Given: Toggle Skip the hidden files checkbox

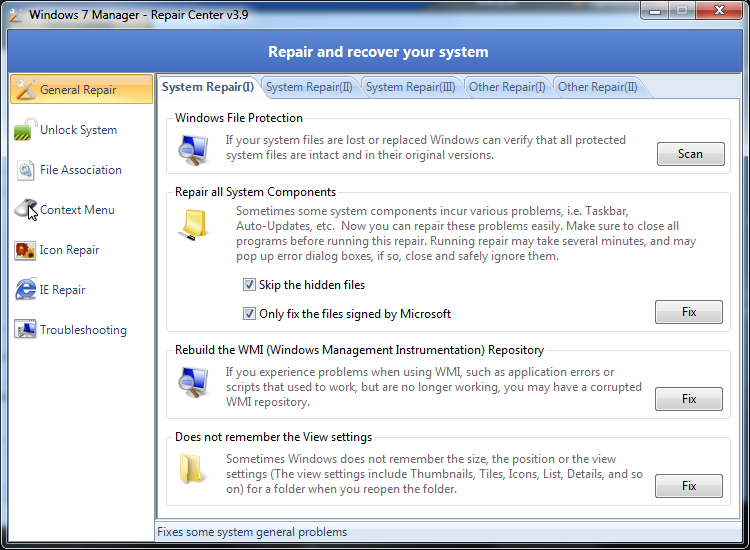Looking at the screenshot, I should click(x=249, y=285).
